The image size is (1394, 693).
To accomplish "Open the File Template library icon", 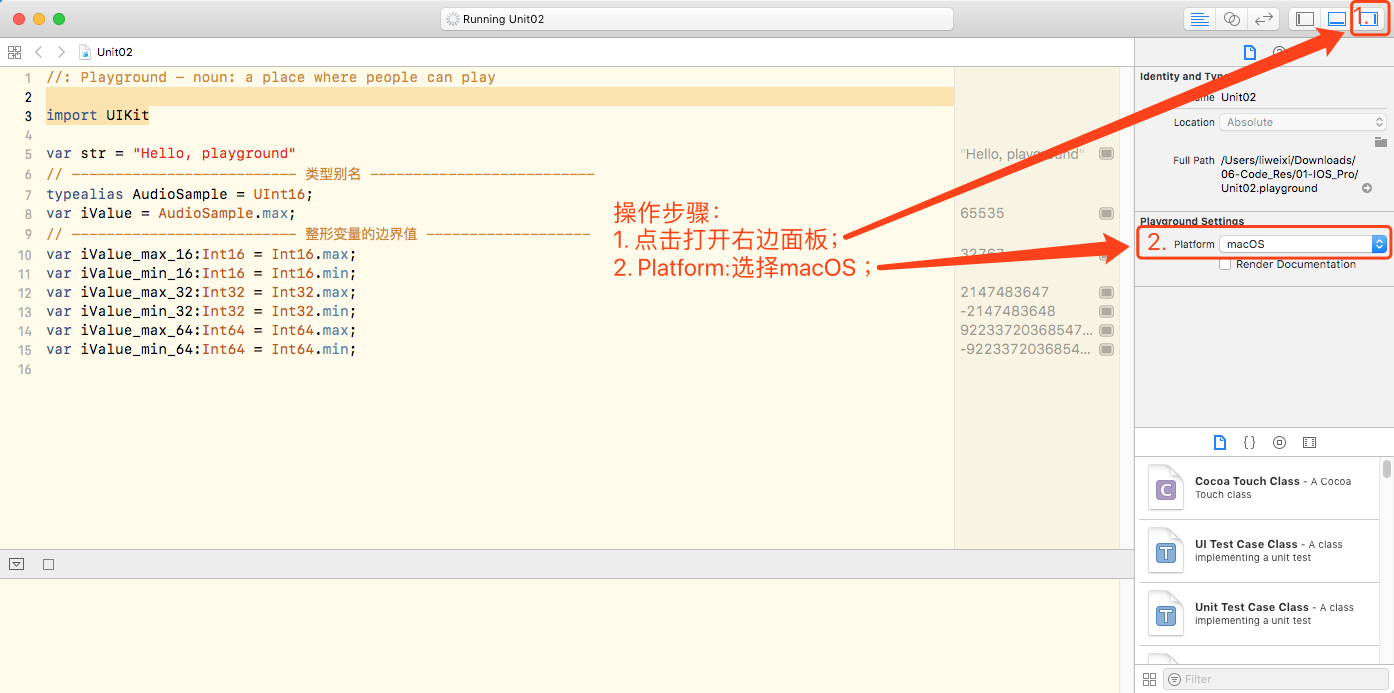I will pyautogui.click(x=1220, y=442).
